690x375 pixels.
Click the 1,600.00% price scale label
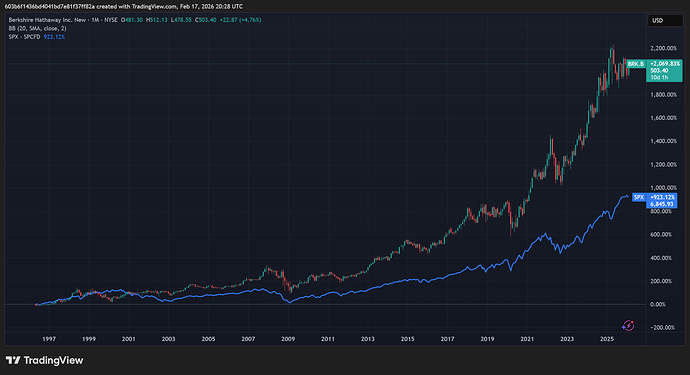(663, 118)
